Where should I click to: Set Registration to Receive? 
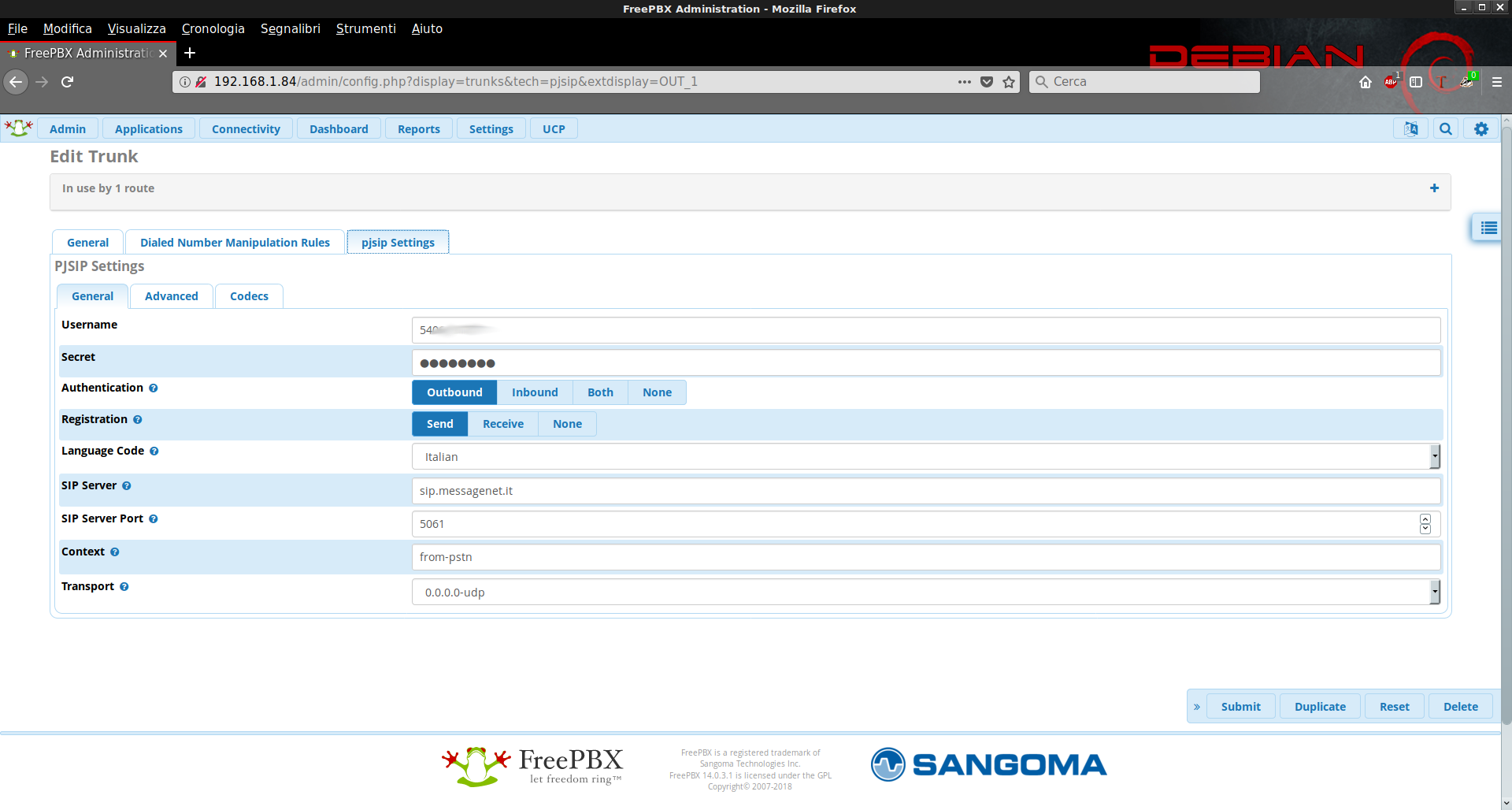pyautogui.click(x=502, y=424)
